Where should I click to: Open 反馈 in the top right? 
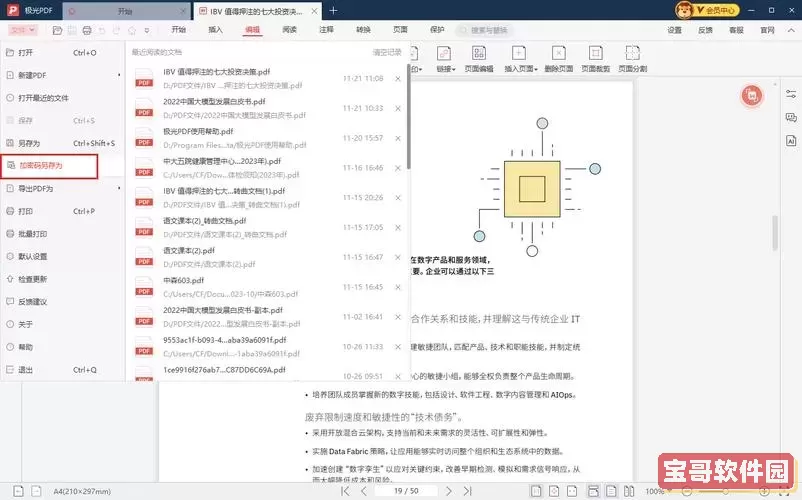(705, 30)
